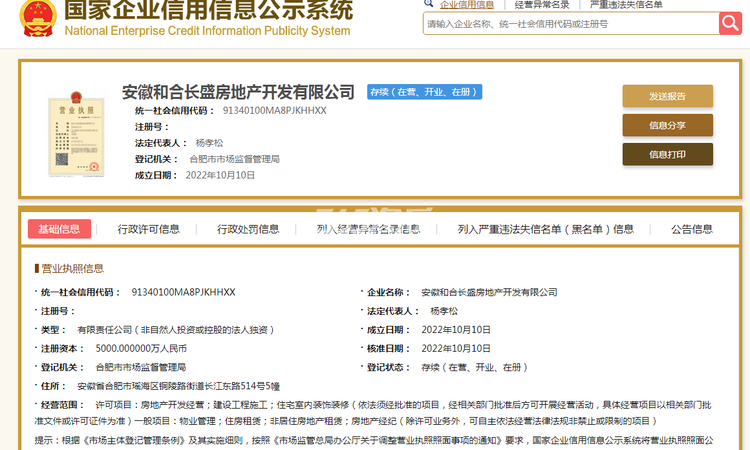Focus the enterprise name search field
The image size is (750, 450).
(x=571, y=23)
